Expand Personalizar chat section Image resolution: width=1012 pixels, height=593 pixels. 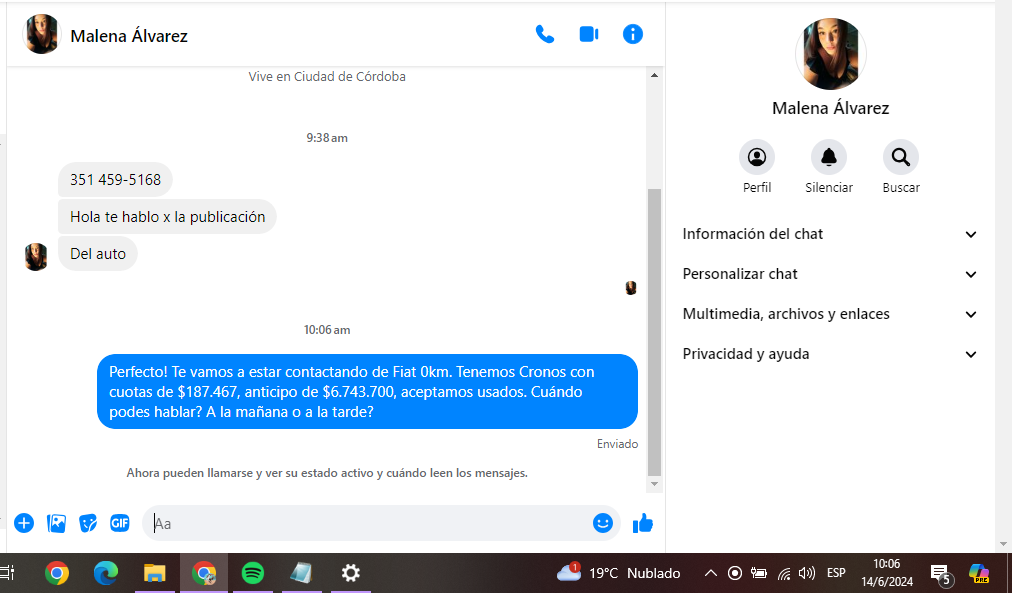click(x=830, y=274)
